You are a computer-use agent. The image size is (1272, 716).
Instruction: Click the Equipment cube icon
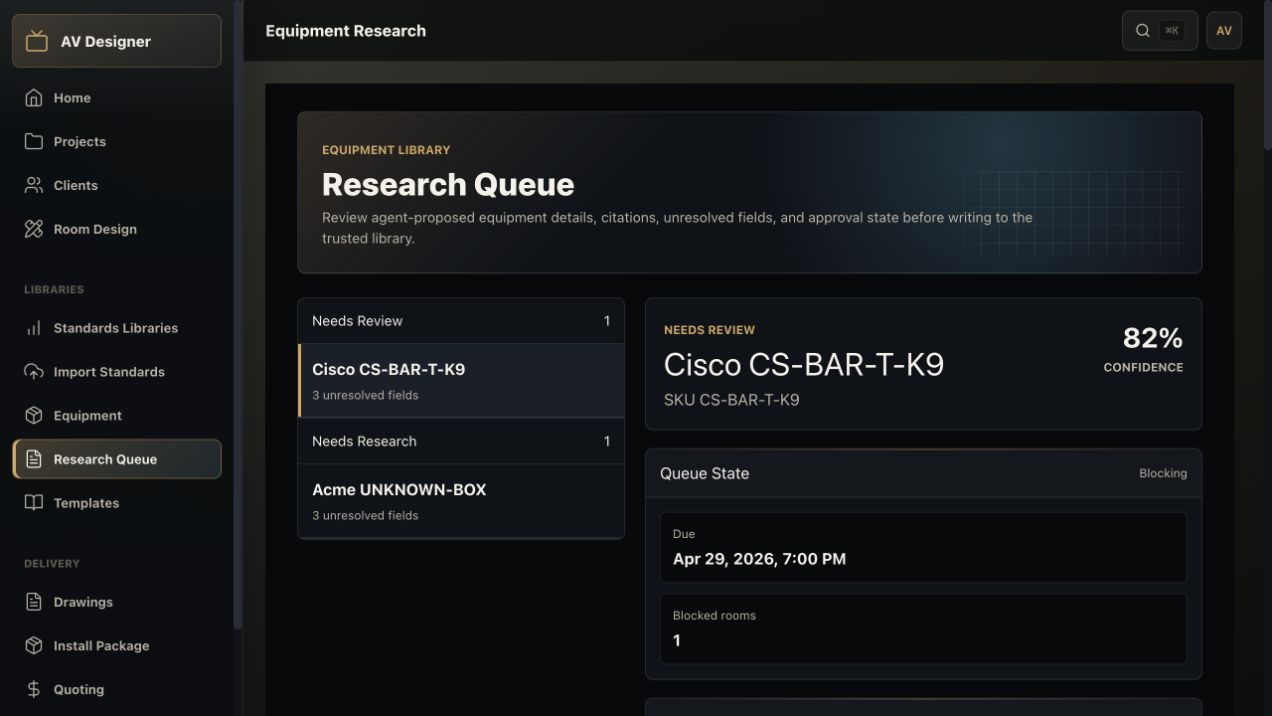(34, 415)
